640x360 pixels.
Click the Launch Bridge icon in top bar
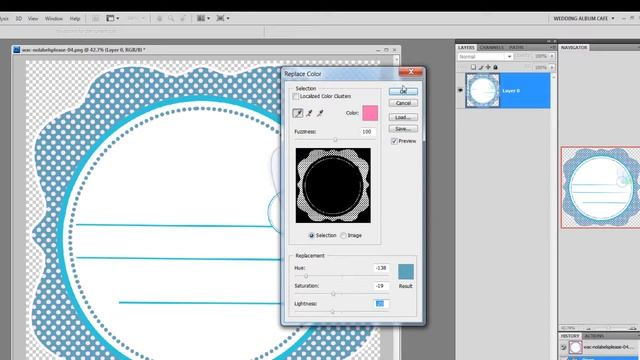pos(96,18)
